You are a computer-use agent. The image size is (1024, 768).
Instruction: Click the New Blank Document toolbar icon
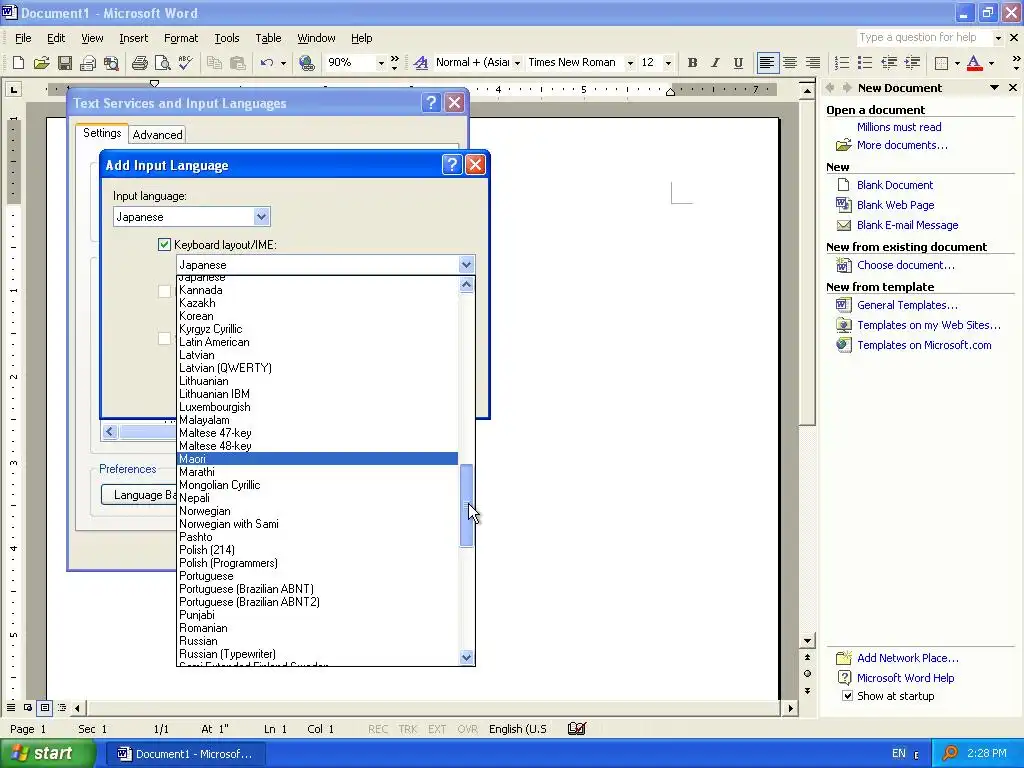[18, 63]
